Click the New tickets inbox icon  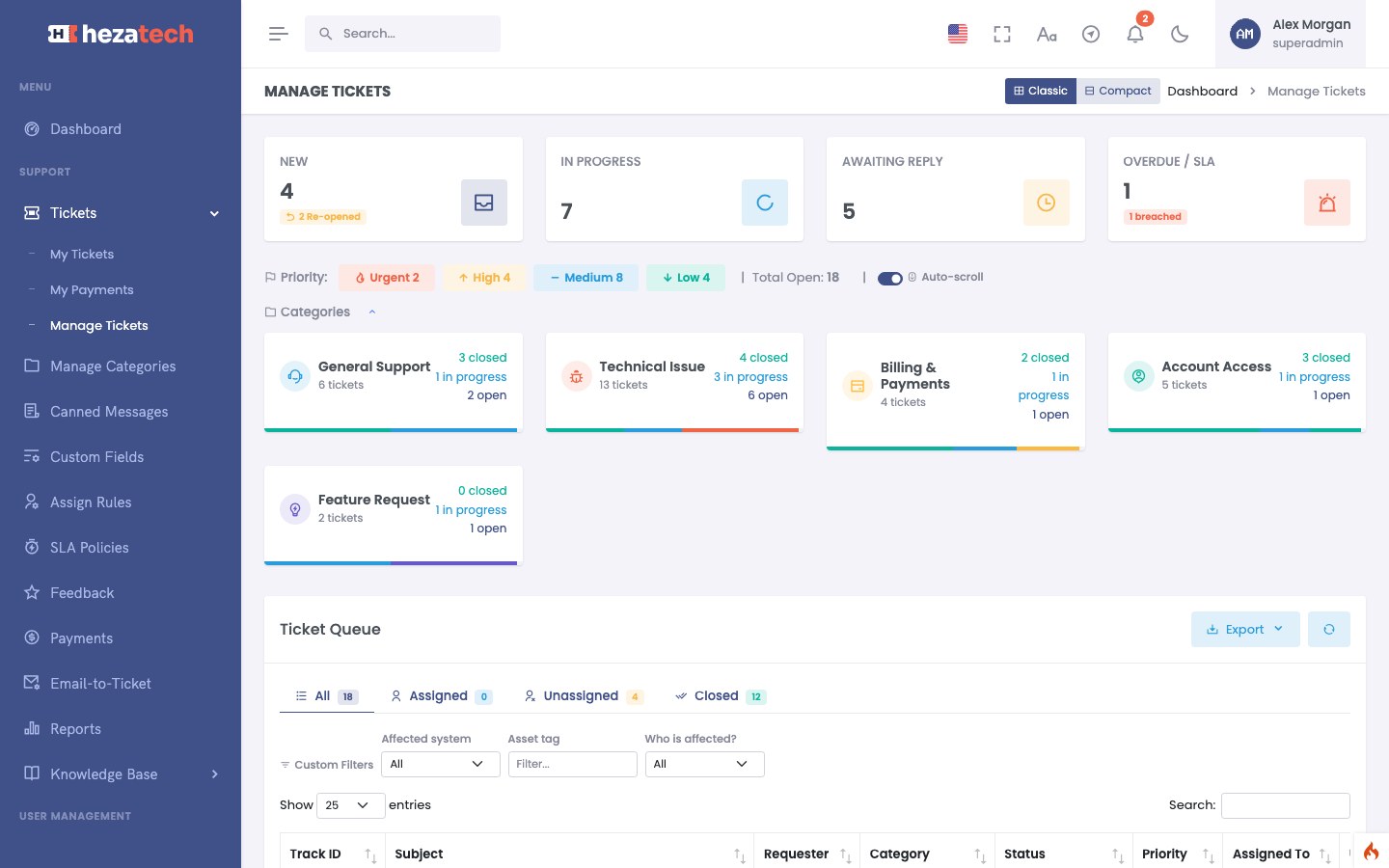click(484, 203)
